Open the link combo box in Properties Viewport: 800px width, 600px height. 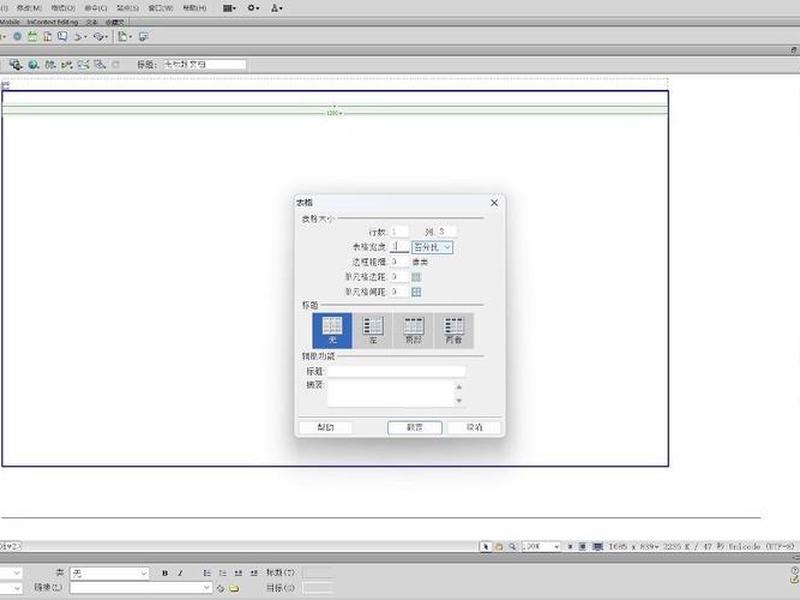[x=141, y=588]
